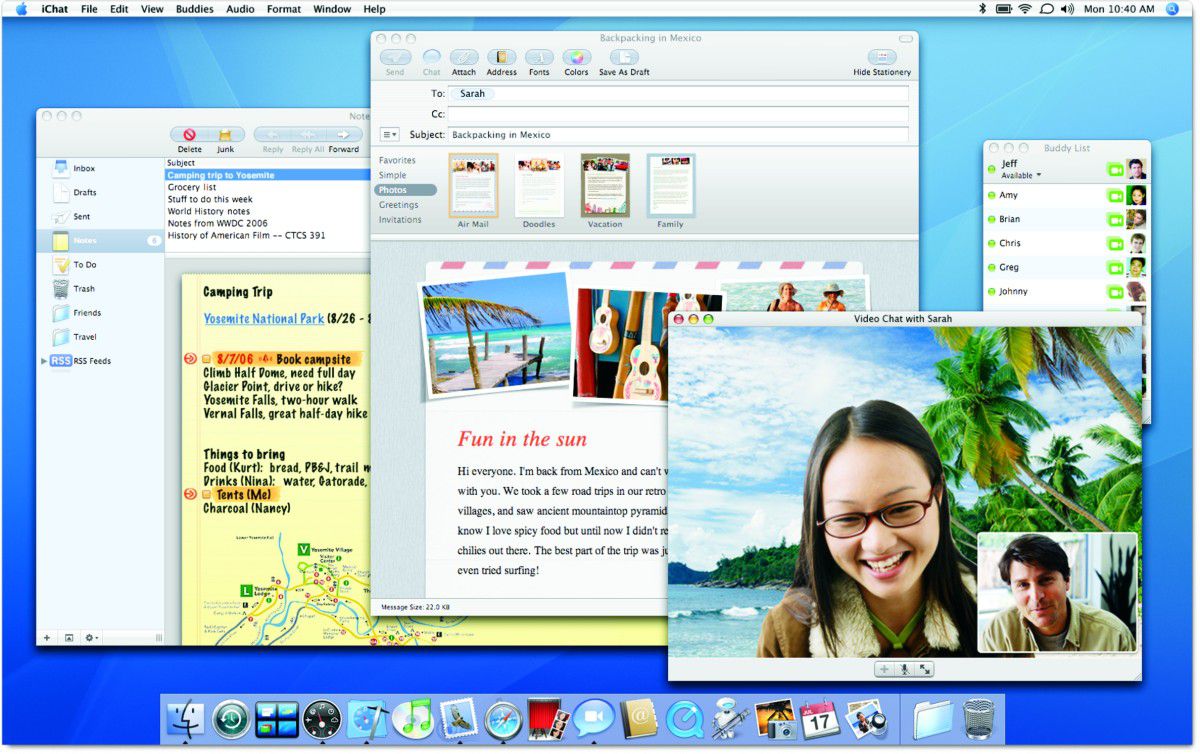
Task: Click the Chat button in the compose toolbar
Action: [432, 57]
